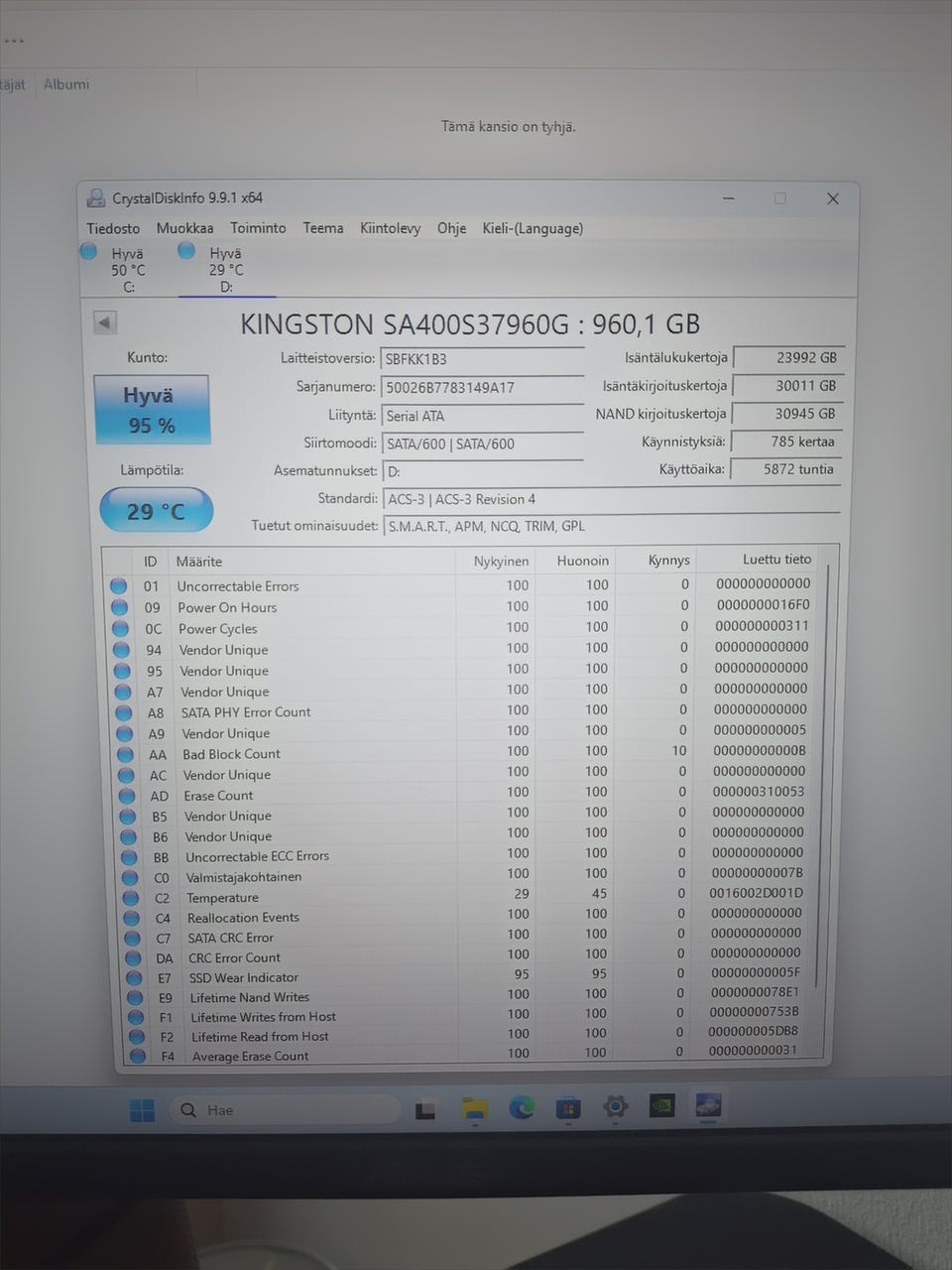Click the Siirtomoodi field SATA/600
Screen dimensions: 952x1270
pyautogui.click(x=482, y=444)
